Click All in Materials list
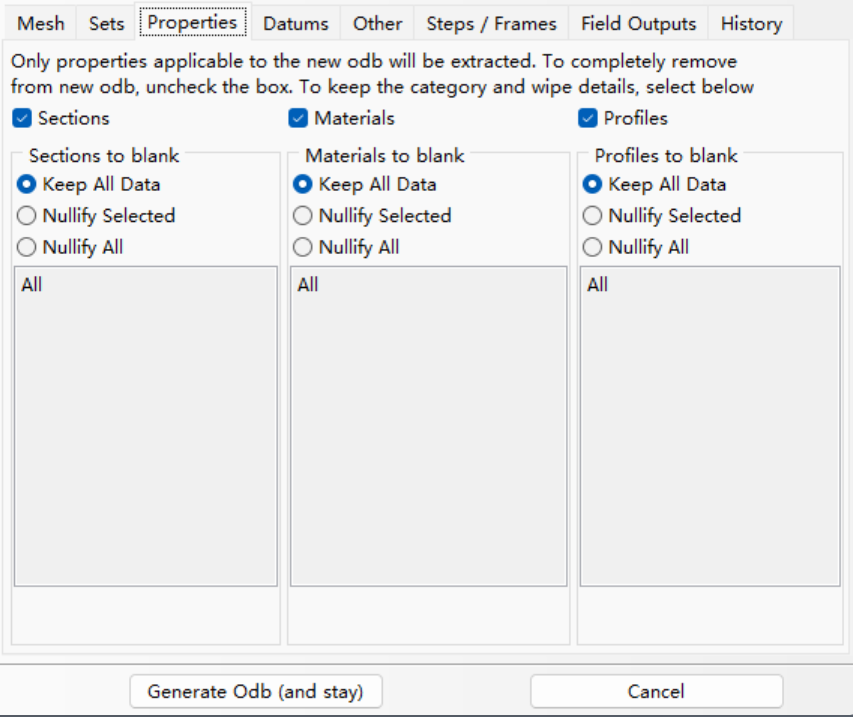Screen dimensions: 853x717 (x=308, y=285)
